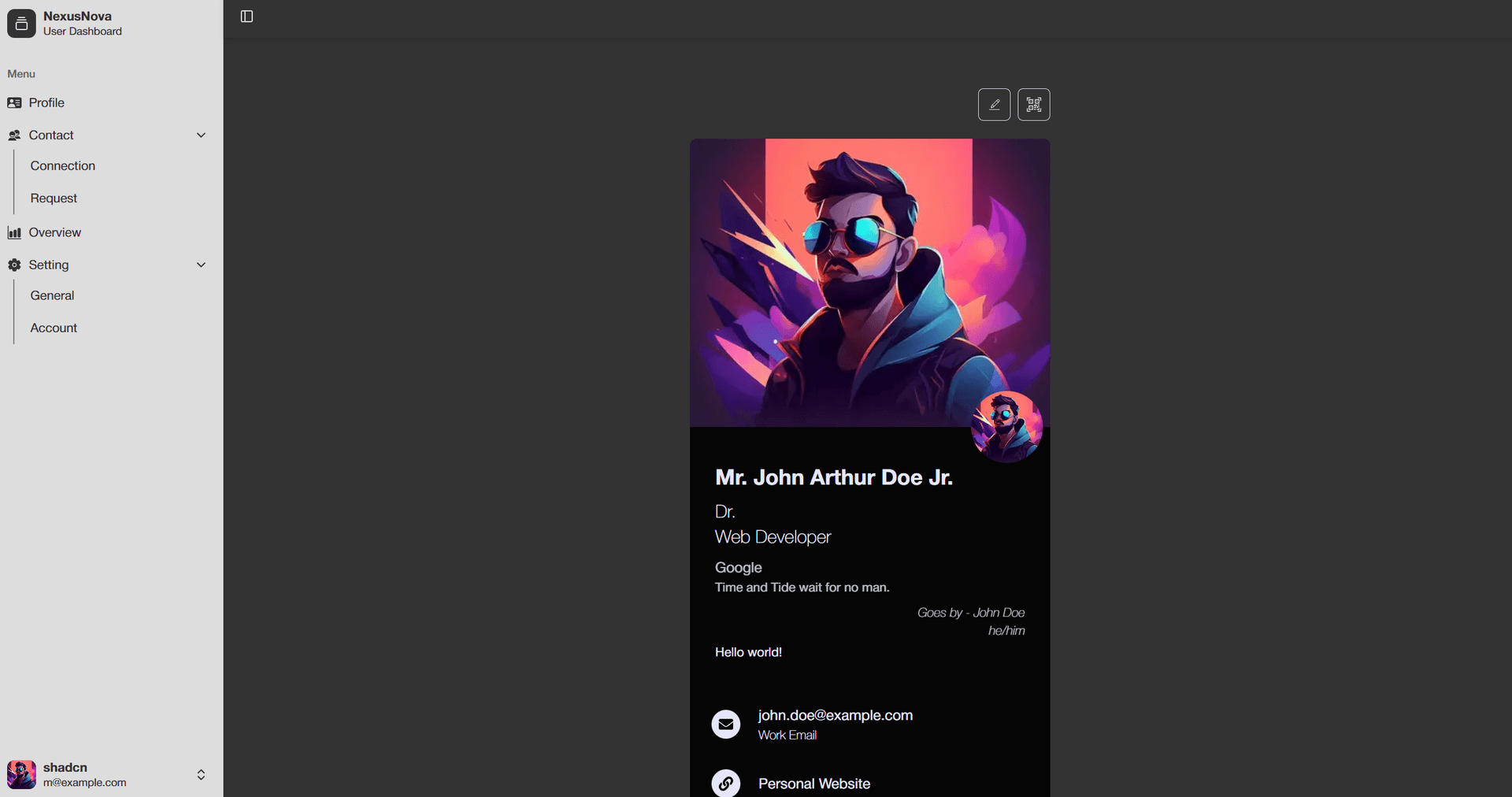This screenshot has height=797, width=1512.
Task: Open the shadcn user account switcher
Action: click(201, 775)
